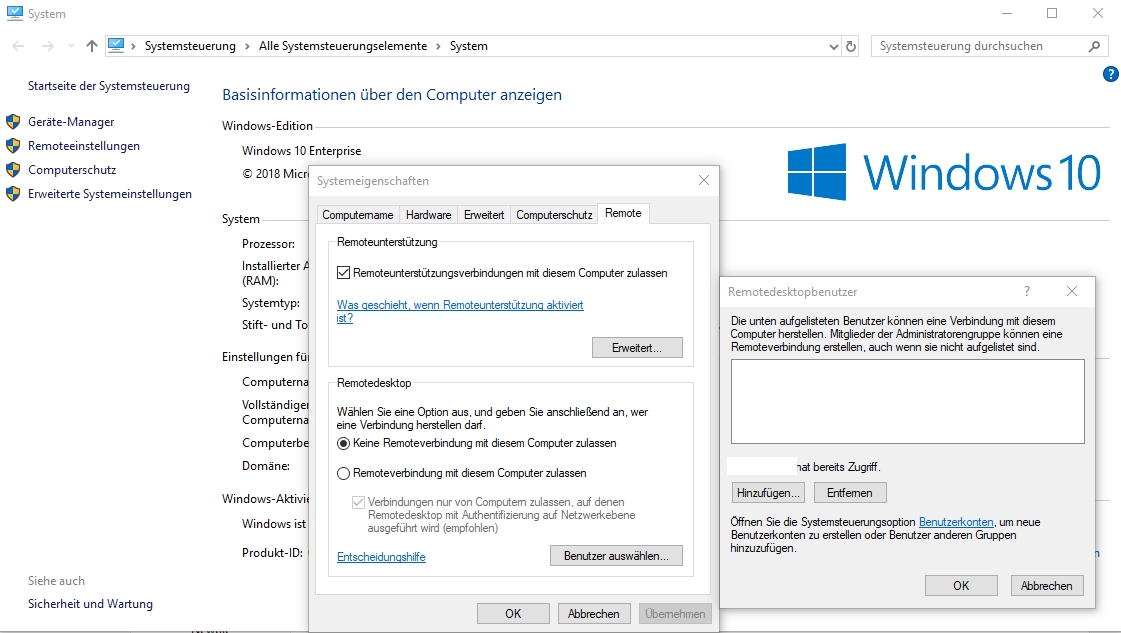Click Übernehmen in Systemeigenschaften dialog

coord(675,614)
